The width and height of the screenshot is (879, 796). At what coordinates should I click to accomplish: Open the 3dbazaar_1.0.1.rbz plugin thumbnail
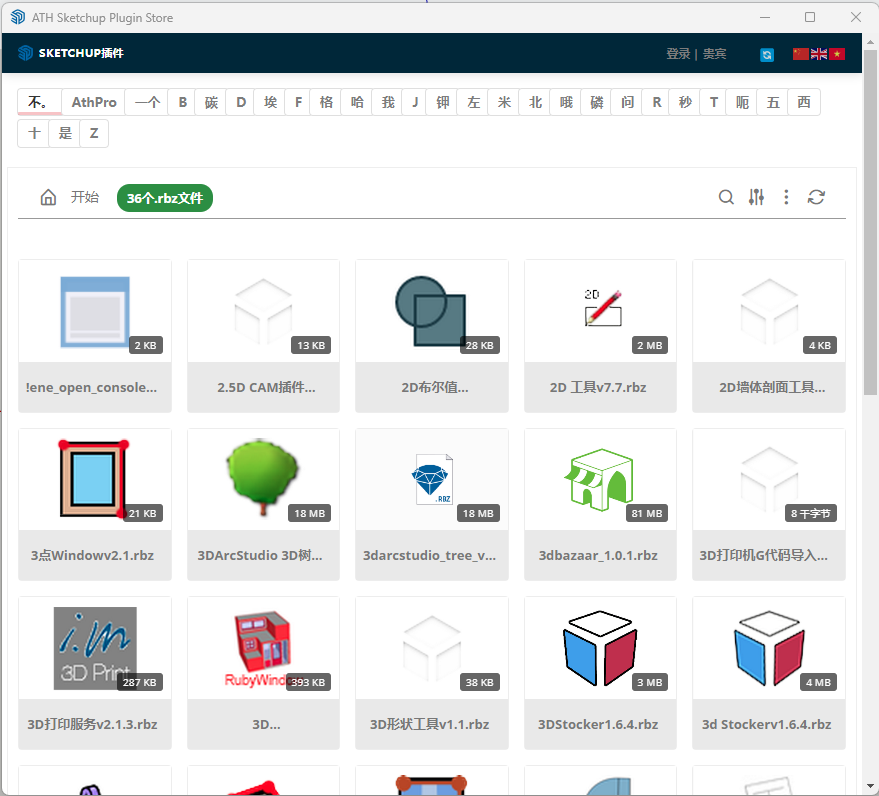tap(600, 480)
